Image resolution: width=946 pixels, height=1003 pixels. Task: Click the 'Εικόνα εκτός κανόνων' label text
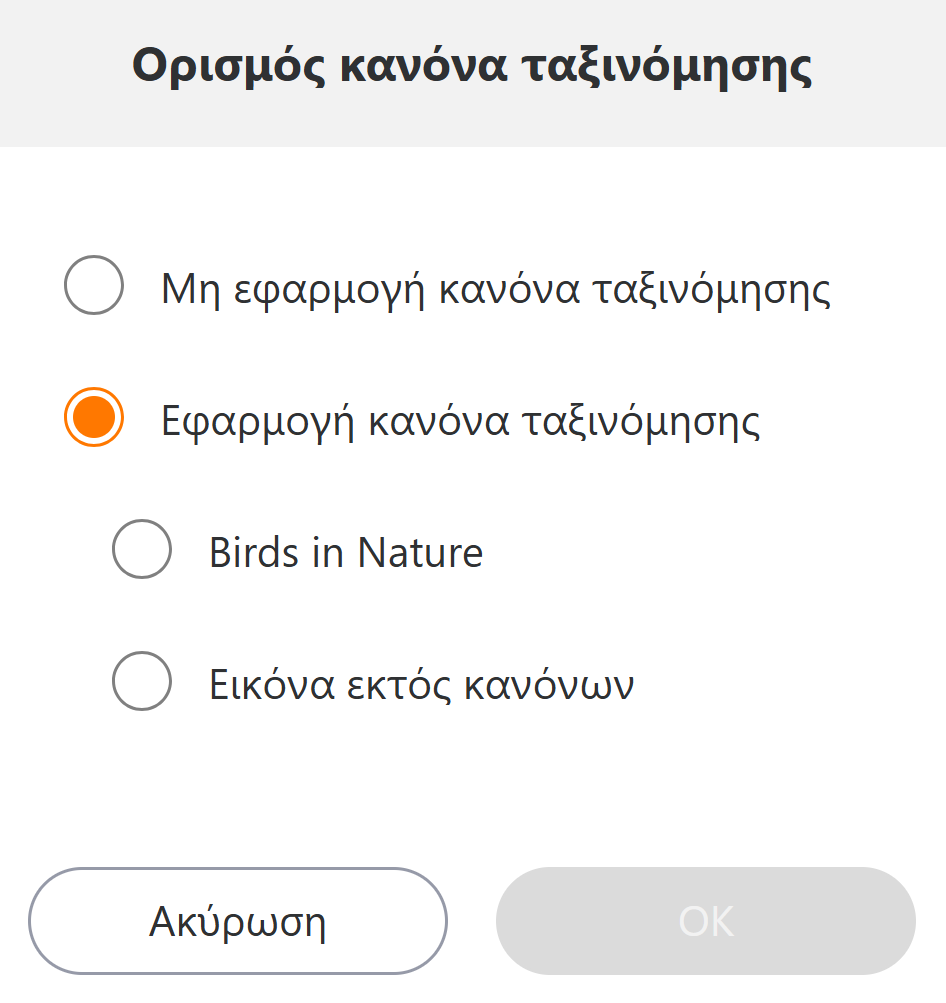tap(421, 685)
